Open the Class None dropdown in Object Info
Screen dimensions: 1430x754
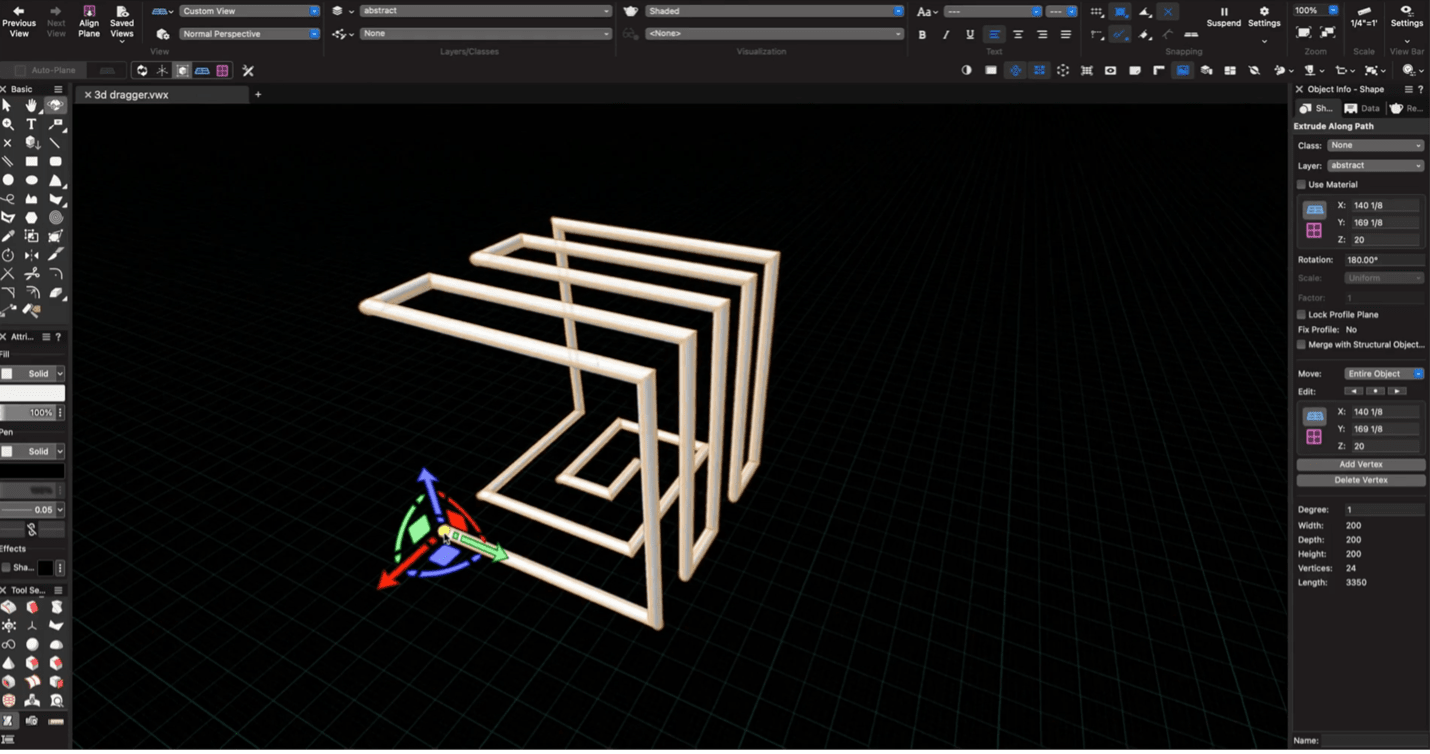(x=1376, y=146)
